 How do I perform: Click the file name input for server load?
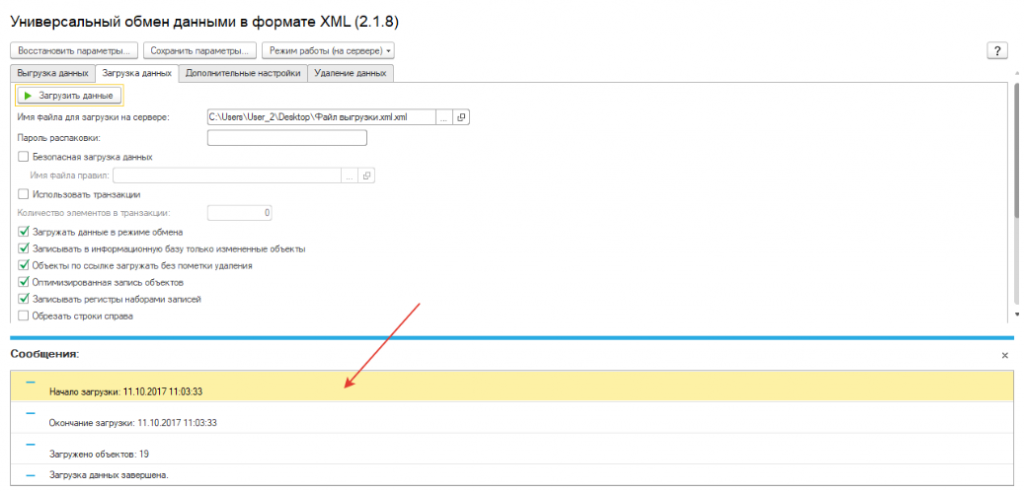(321, 118)
